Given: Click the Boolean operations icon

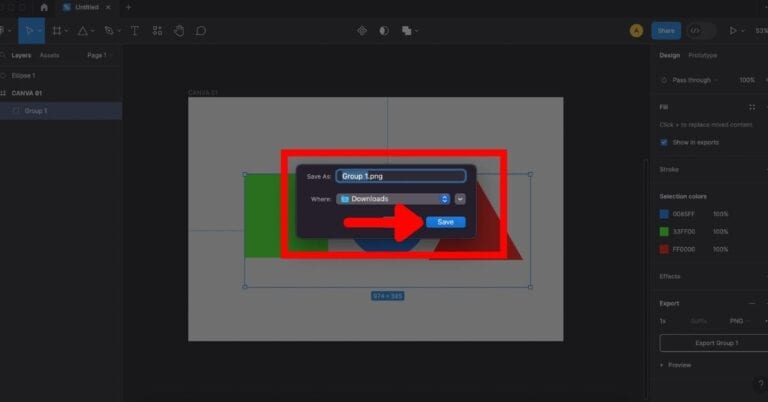Looking at the screenshot, I should [x=406, y=31].
